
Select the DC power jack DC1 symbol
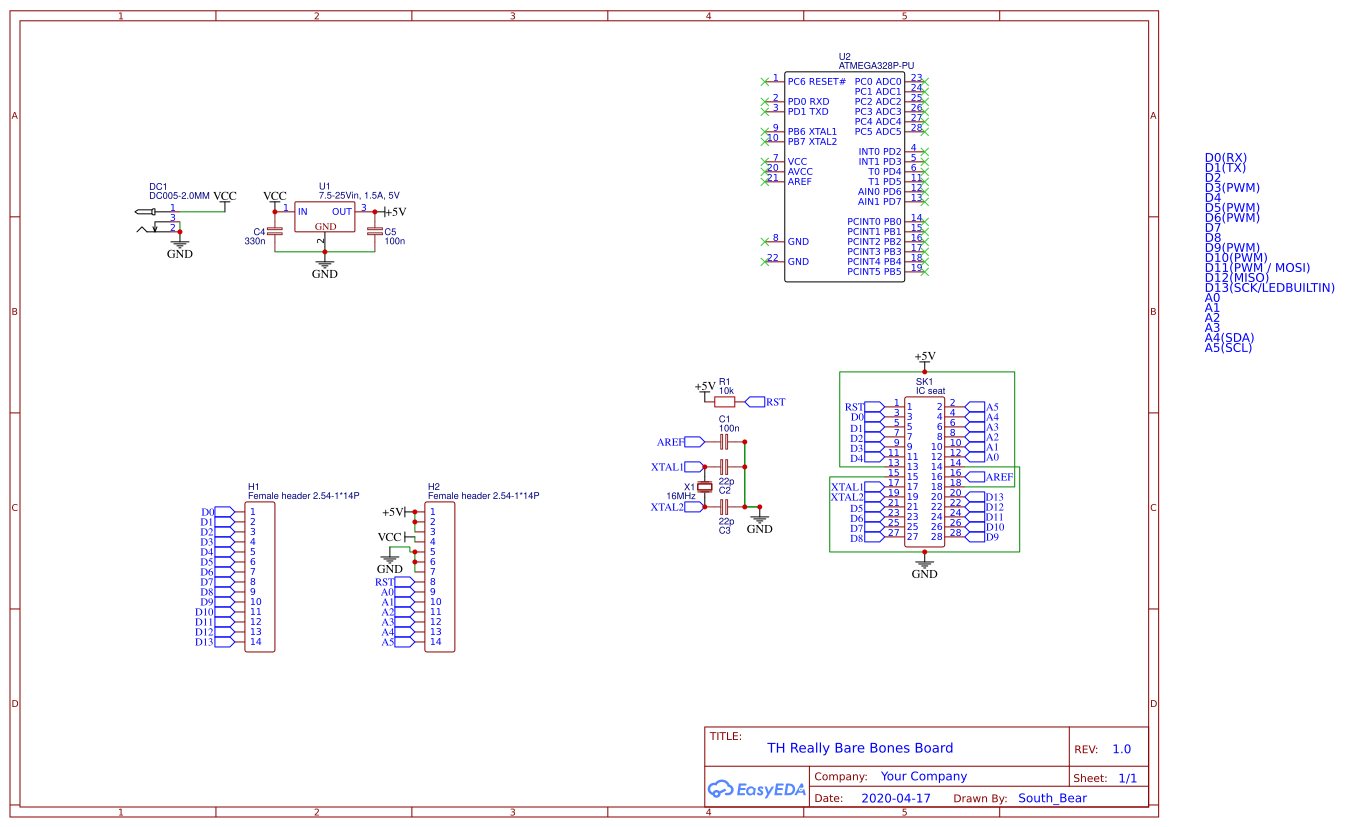coord(160,220)
